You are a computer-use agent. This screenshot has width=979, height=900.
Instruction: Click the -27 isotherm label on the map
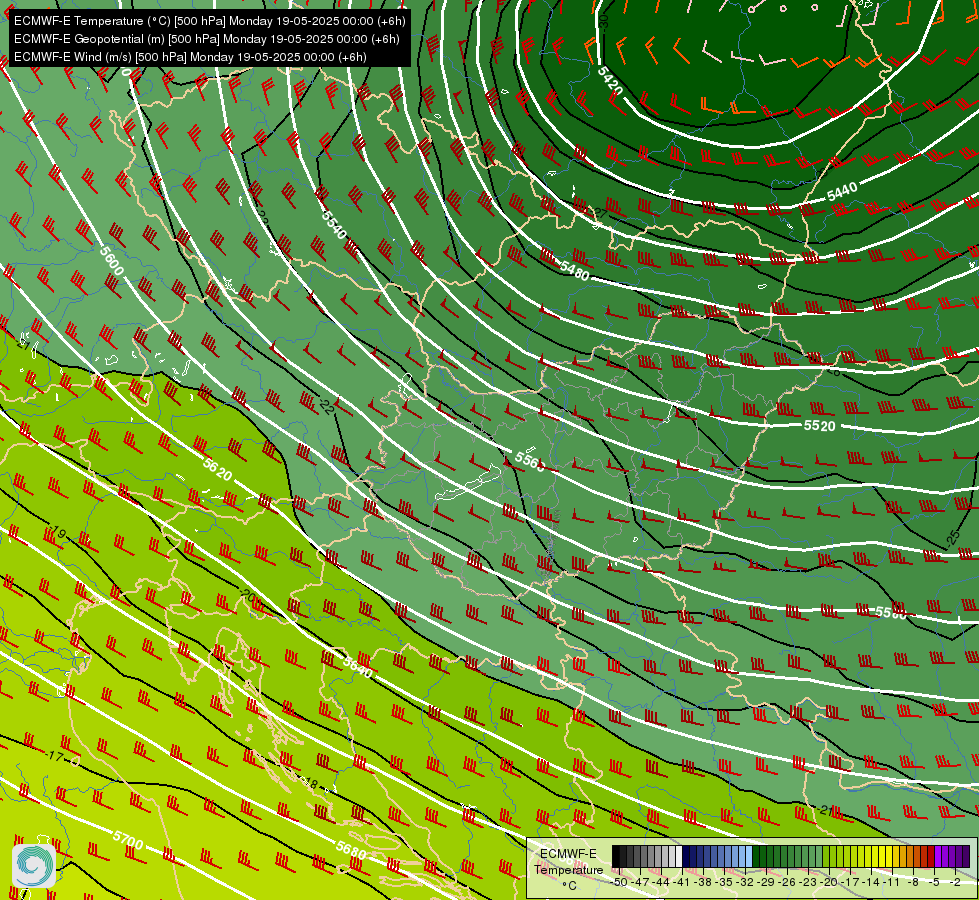(x=599, y=213)
